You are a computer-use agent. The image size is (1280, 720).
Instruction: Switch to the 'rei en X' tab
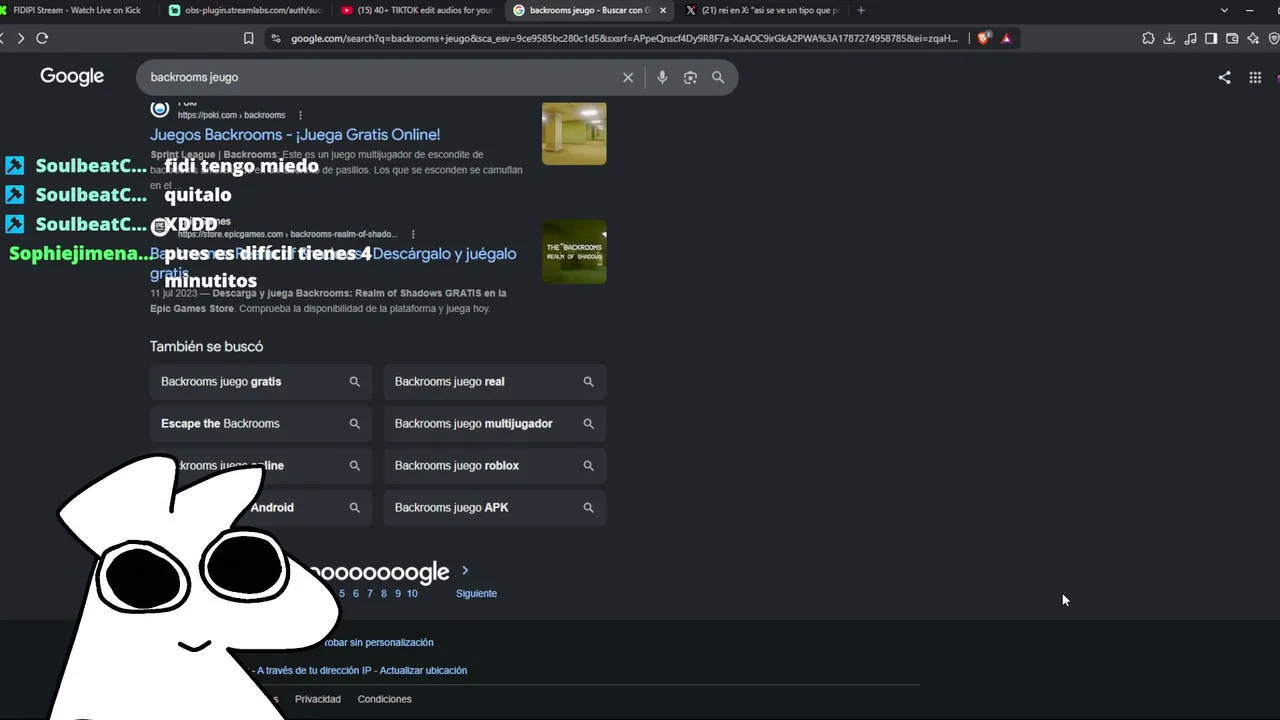click(762, 10)
